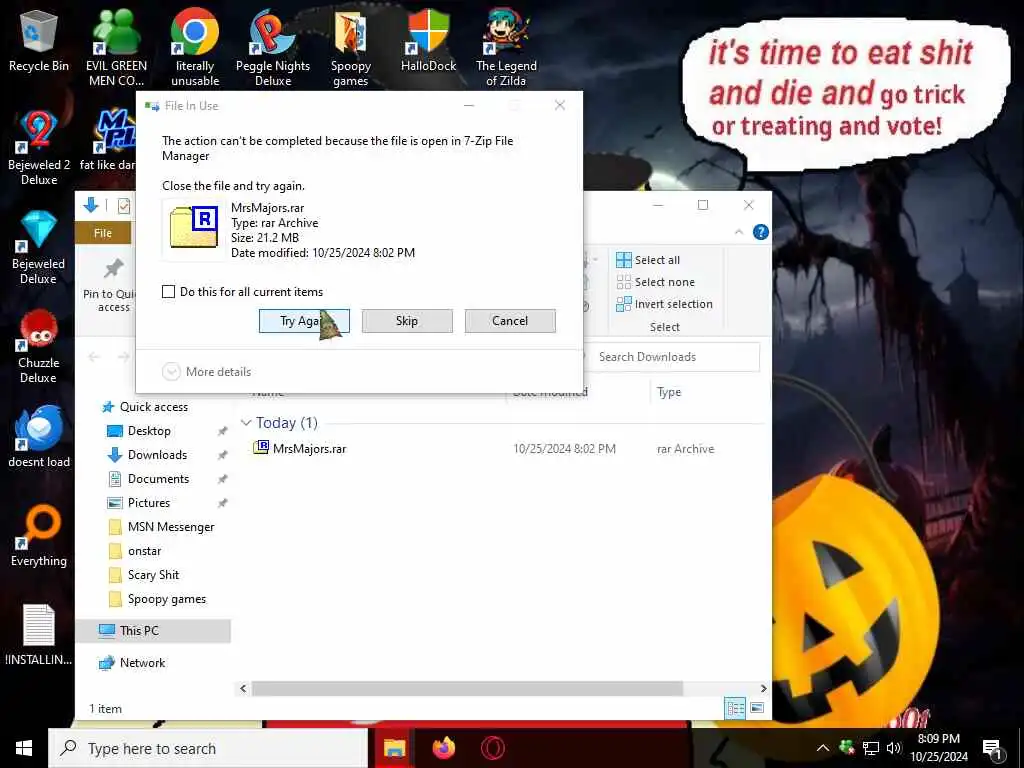Click the Skip button
This screenshot has width=1024, height=768.
pyautogui.click(x=407, y=321)
